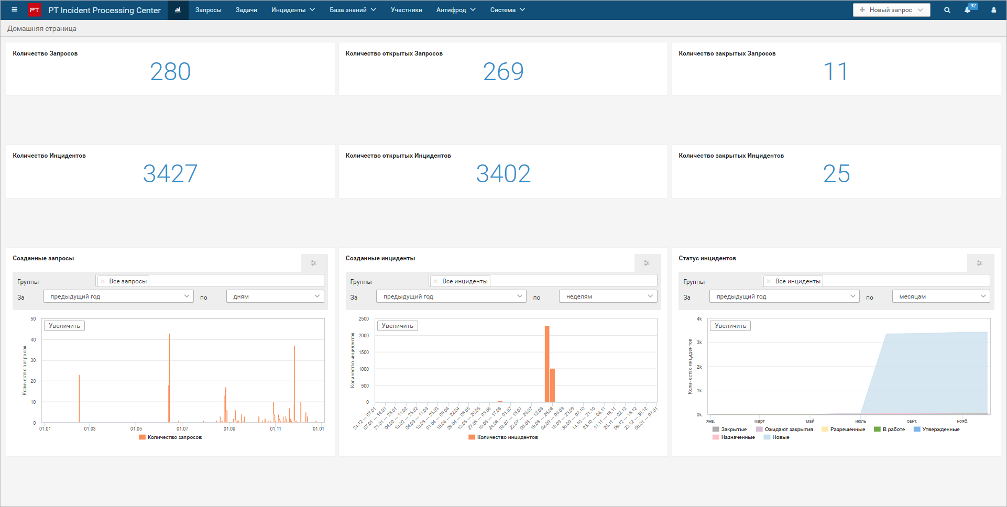Click the blue Утвержденные legend swatch
Screen dimensions: 1007x507
(918, 429)
